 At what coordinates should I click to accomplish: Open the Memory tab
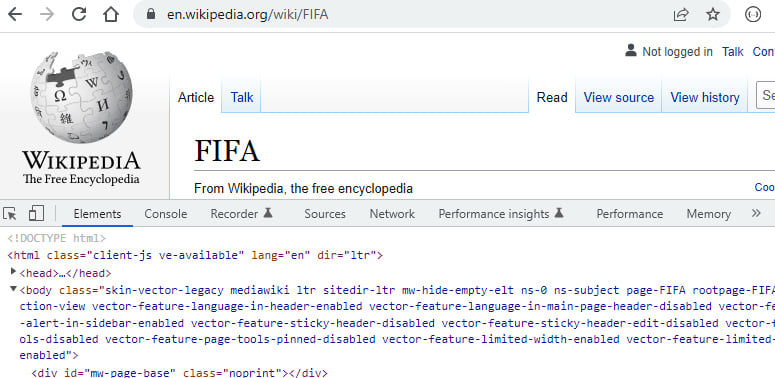708,214
